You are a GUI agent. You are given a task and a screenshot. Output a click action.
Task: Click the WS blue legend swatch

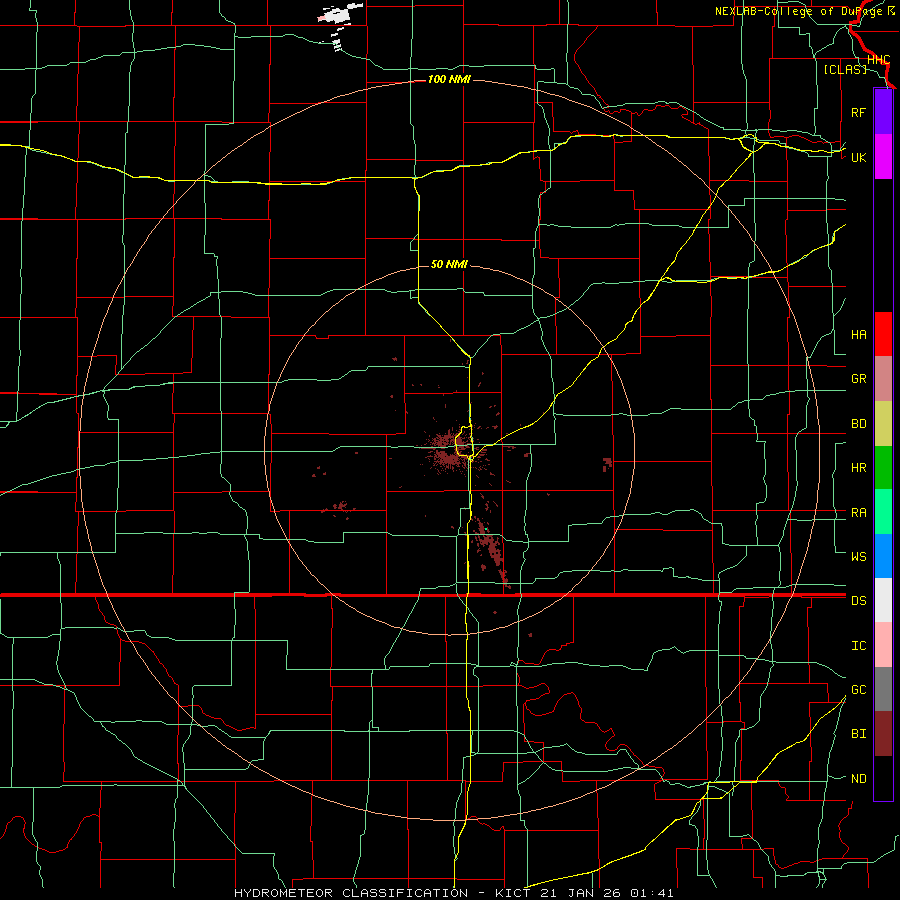point(883,556)
